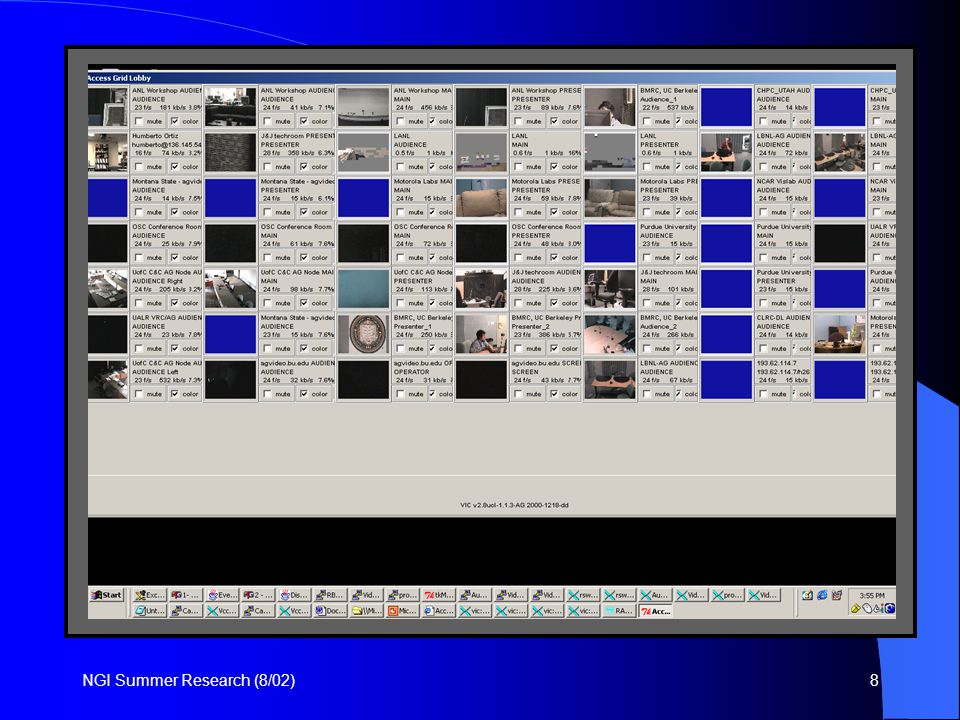
Task: Toggle color for UALR VRC/AG AUDIENCE stream
Action: pyautogui.click(x=175, y=348)
